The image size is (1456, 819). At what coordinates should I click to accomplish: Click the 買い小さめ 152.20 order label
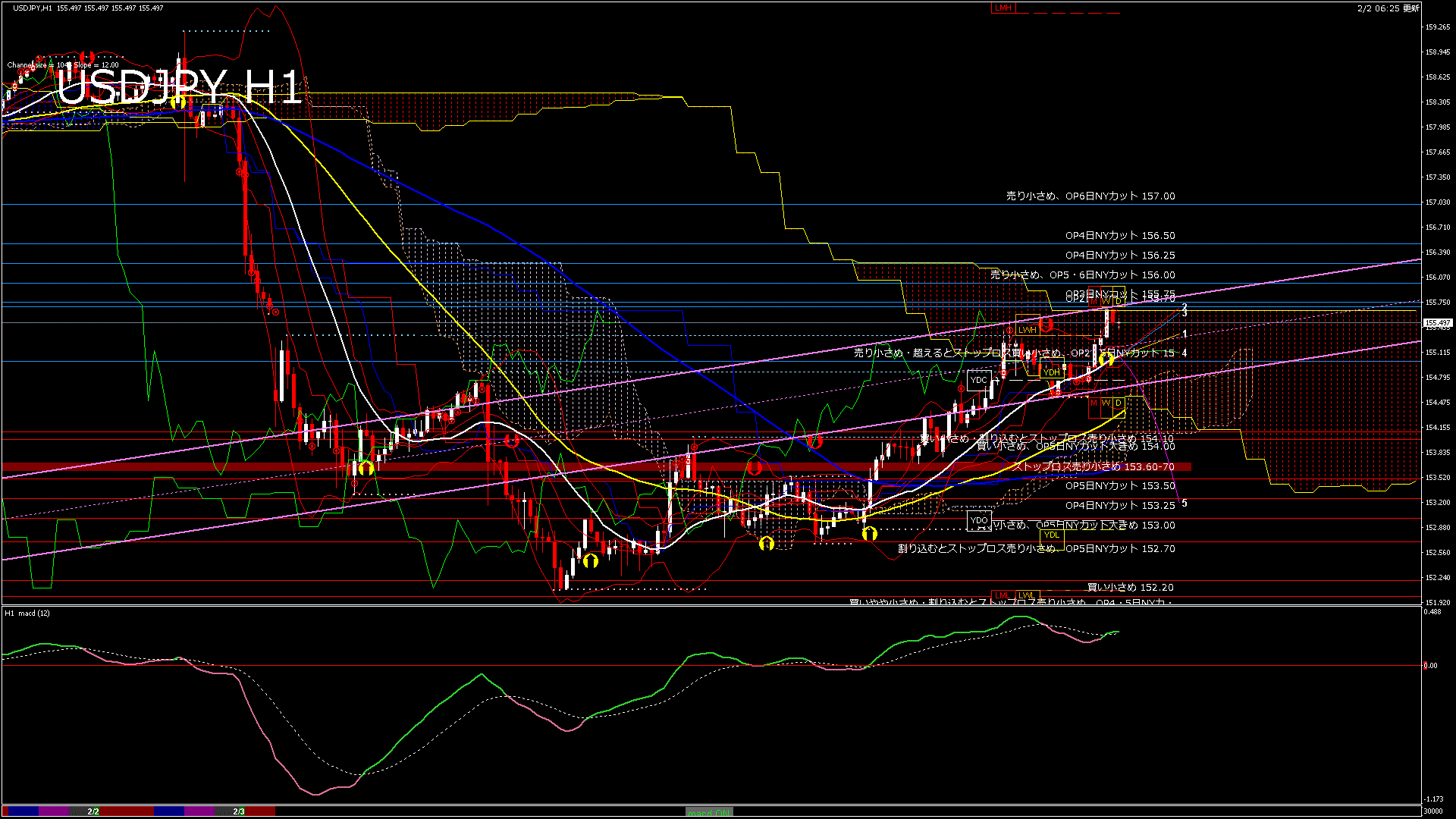[1130, 587]
